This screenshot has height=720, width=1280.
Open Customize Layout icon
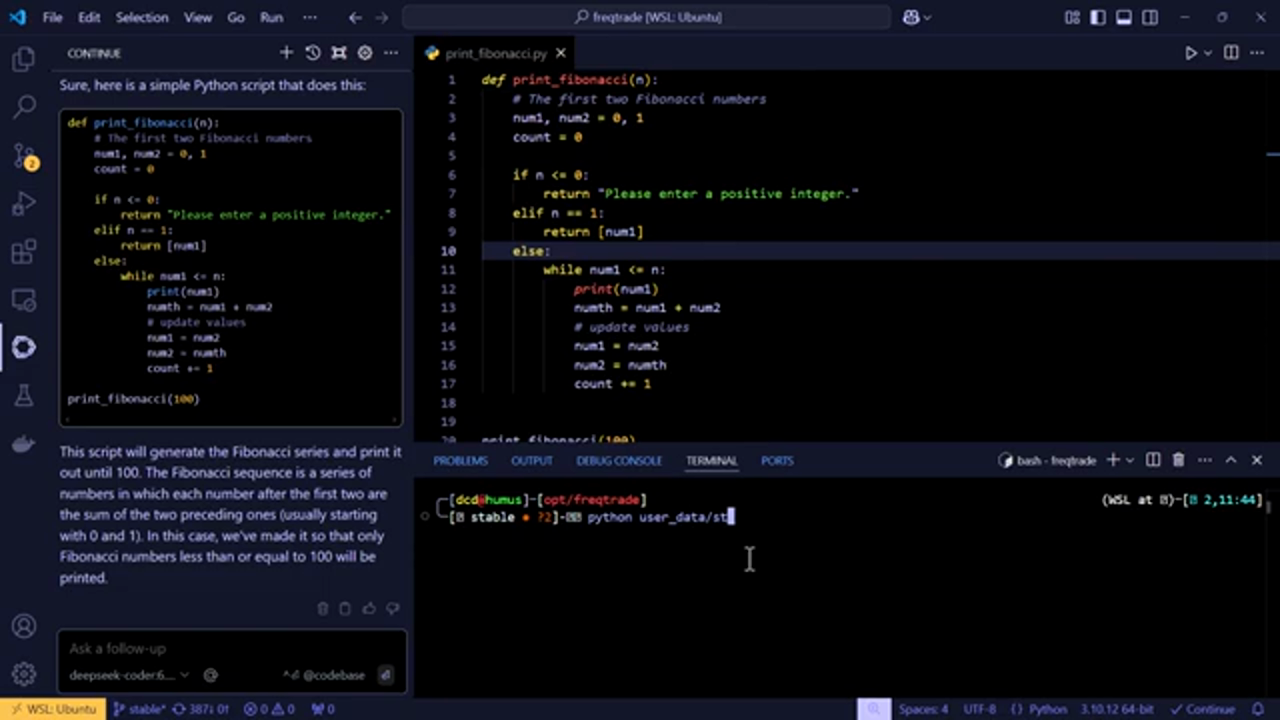[x=1073, y=17]
